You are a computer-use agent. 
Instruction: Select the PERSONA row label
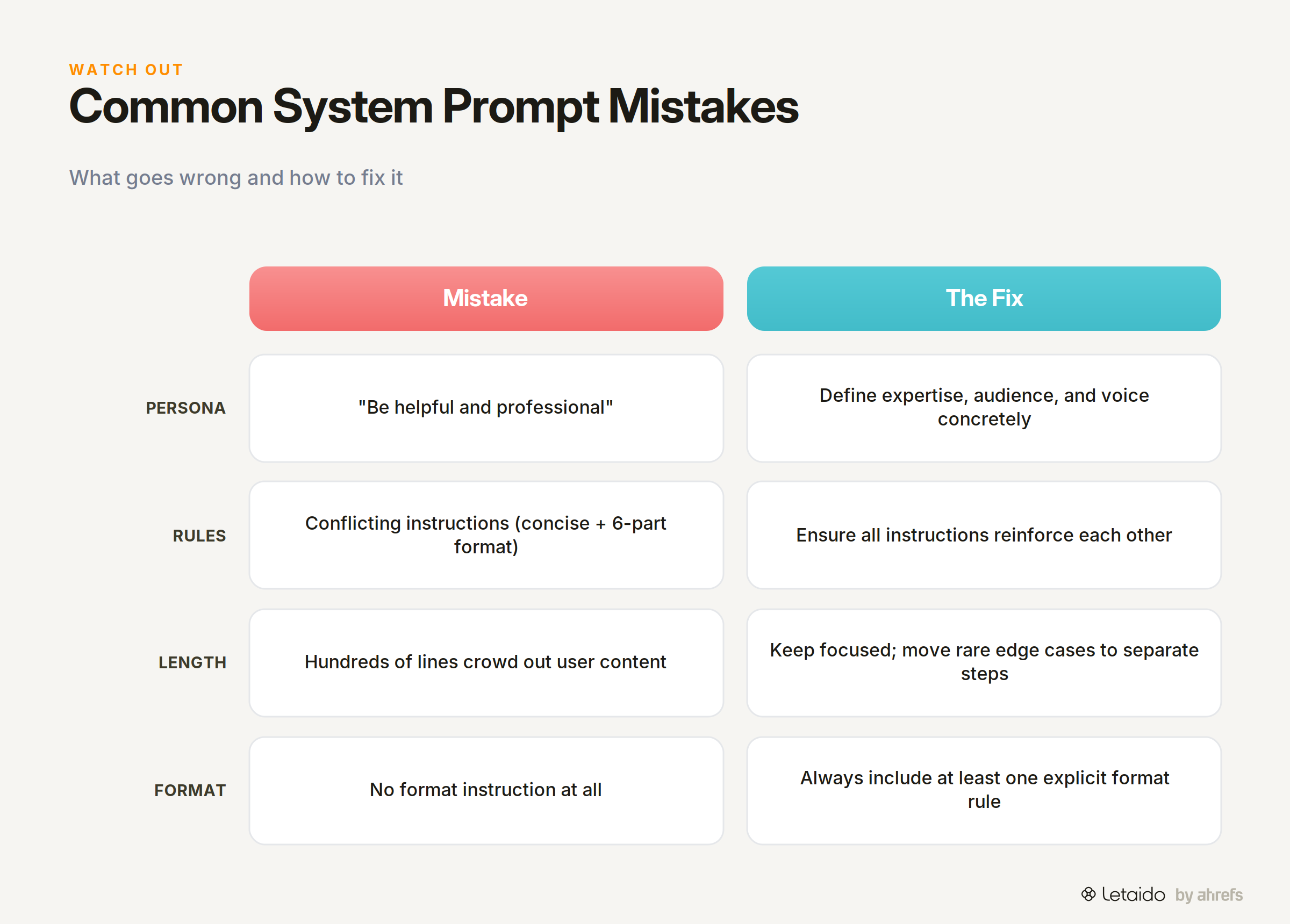click(x=185, y=408)
